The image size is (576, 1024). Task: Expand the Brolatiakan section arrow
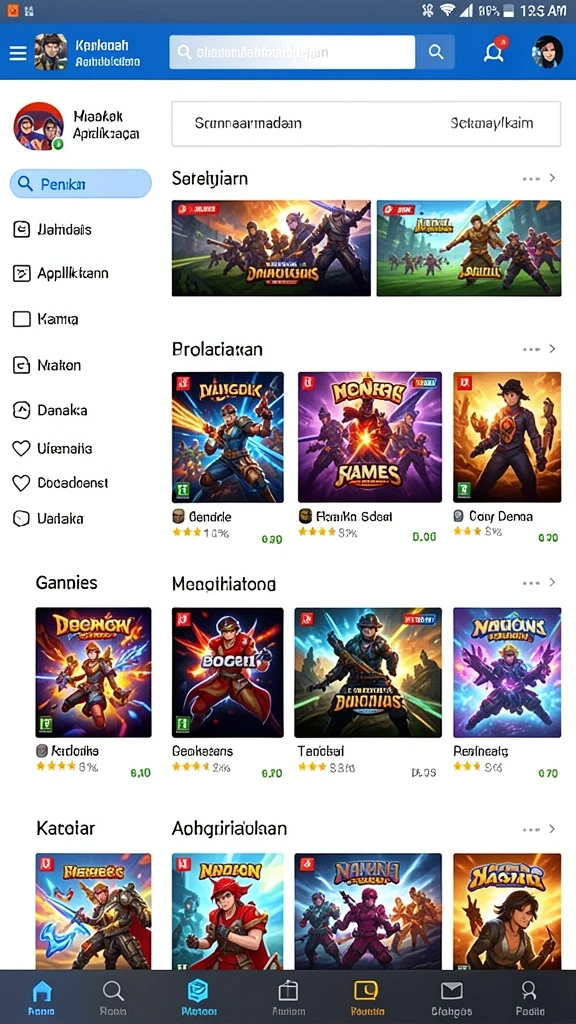coord(552,349)
